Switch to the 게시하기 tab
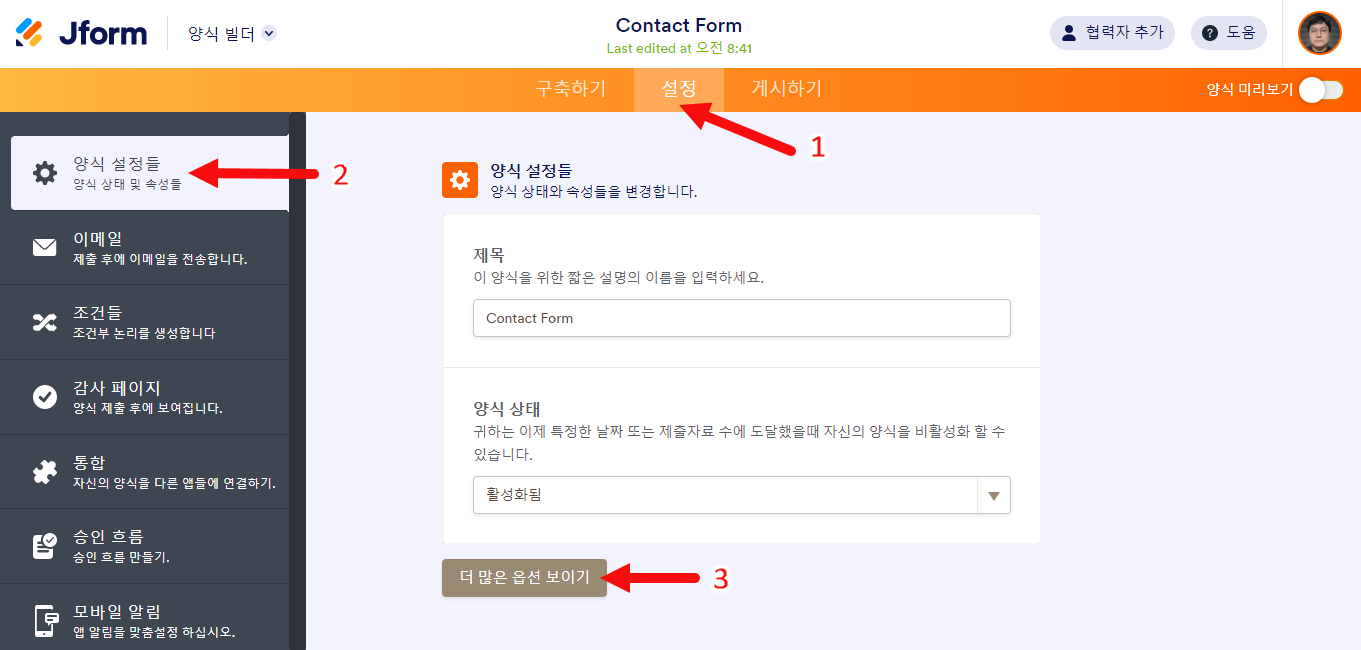 (786, 89)
